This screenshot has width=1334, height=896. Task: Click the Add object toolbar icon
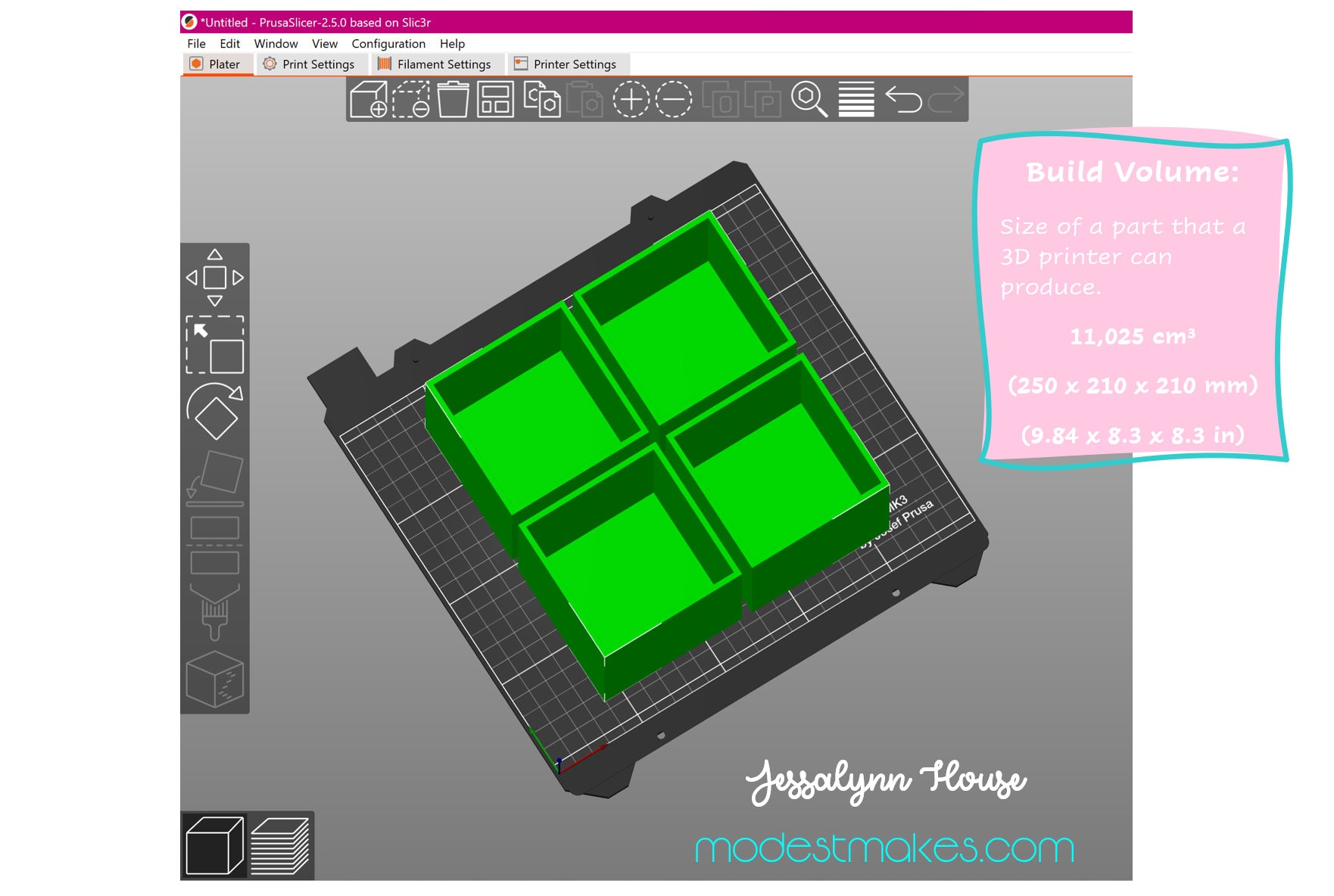click(x=369, y=99)
